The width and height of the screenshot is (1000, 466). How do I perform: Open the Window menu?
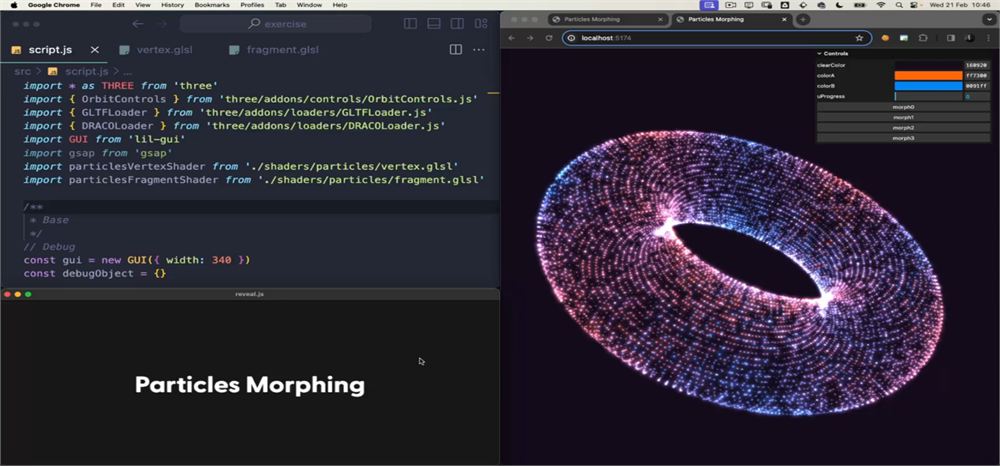pos(309,5)
